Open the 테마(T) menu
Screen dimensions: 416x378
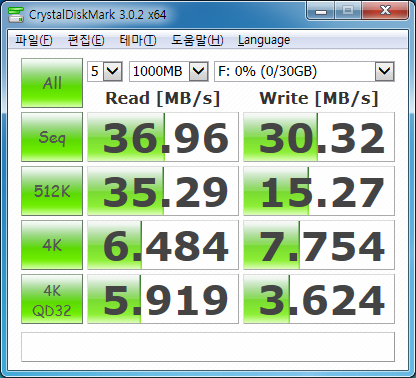click(138, 40)
